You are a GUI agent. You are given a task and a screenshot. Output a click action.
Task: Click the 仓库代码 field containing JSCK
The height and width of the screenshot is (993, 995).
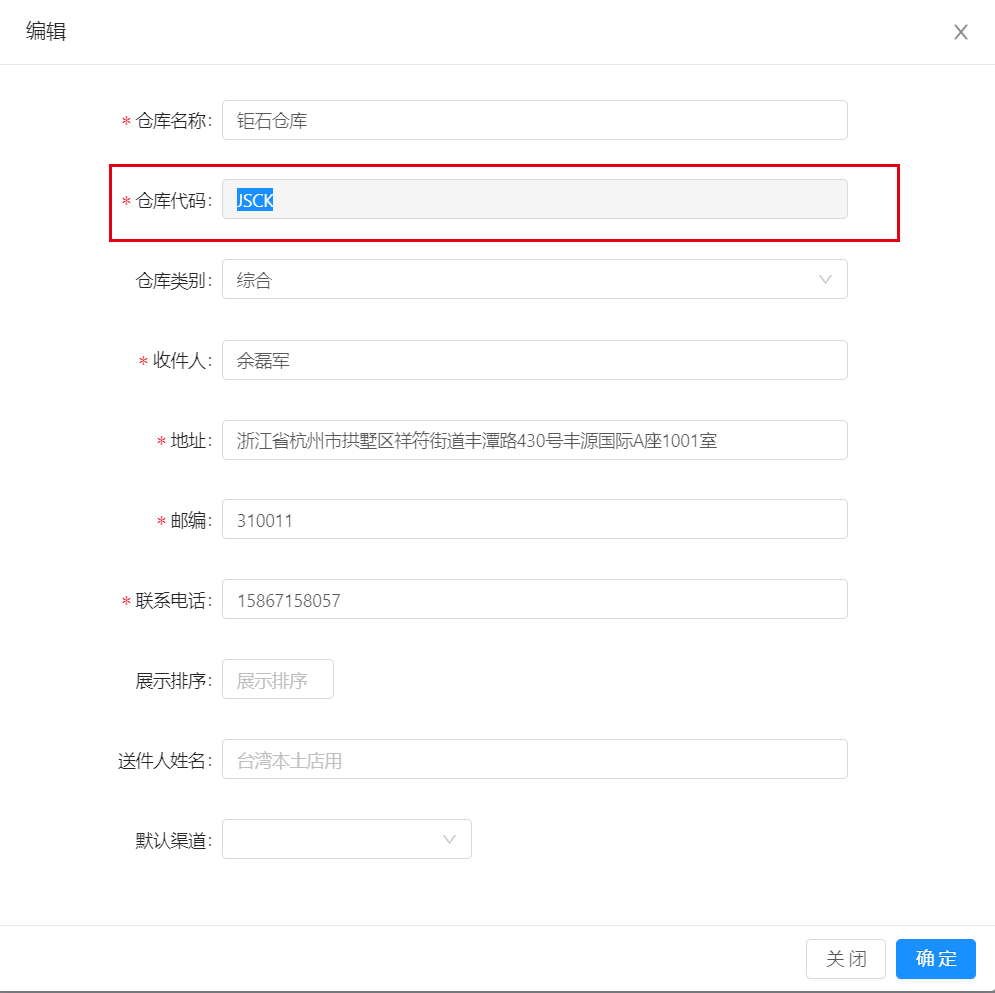pos(534,199)
